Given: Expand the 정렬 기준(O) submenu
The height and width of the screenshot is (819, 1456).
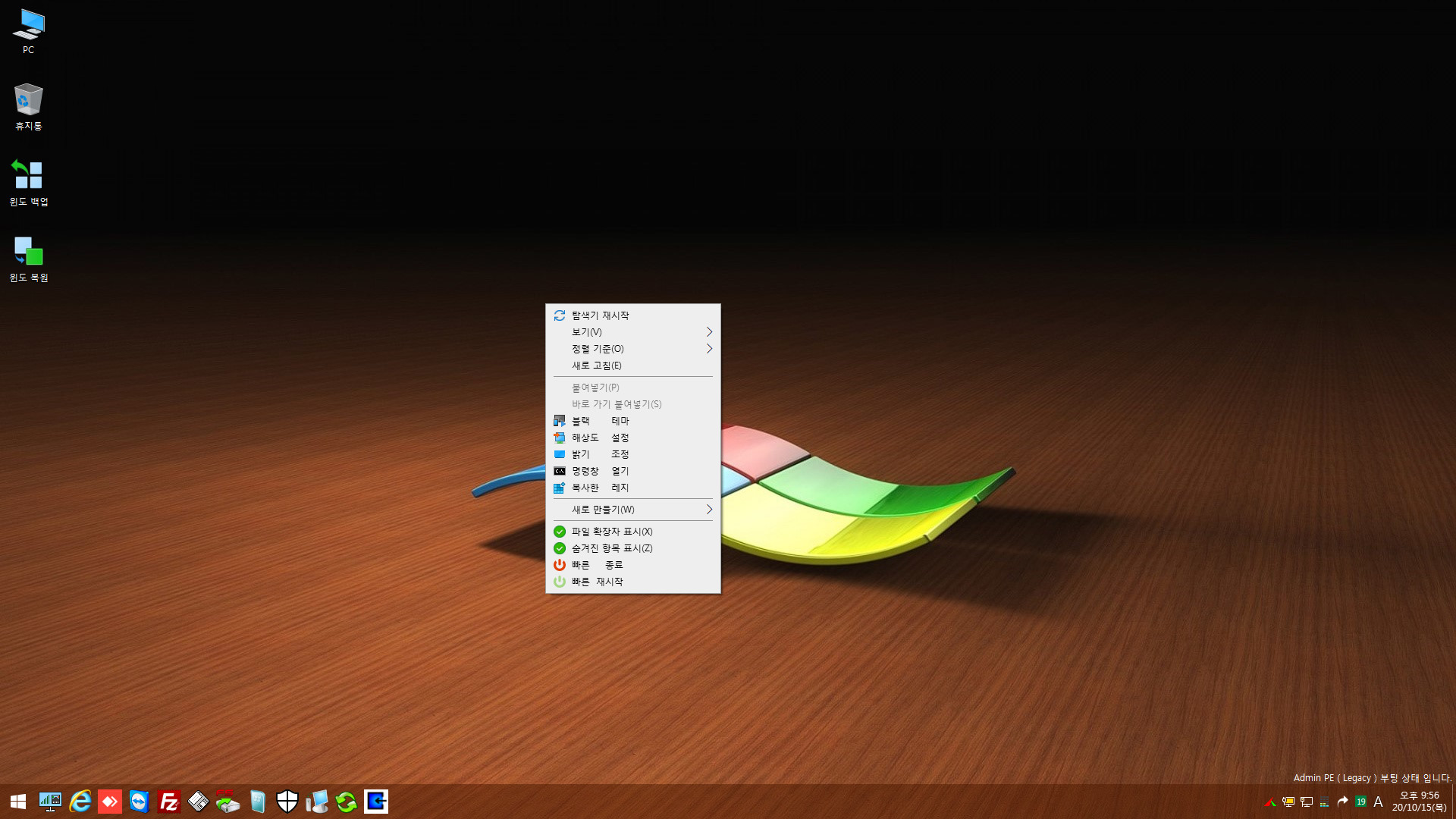Looking at the screenshot, I should click(633, 349).
